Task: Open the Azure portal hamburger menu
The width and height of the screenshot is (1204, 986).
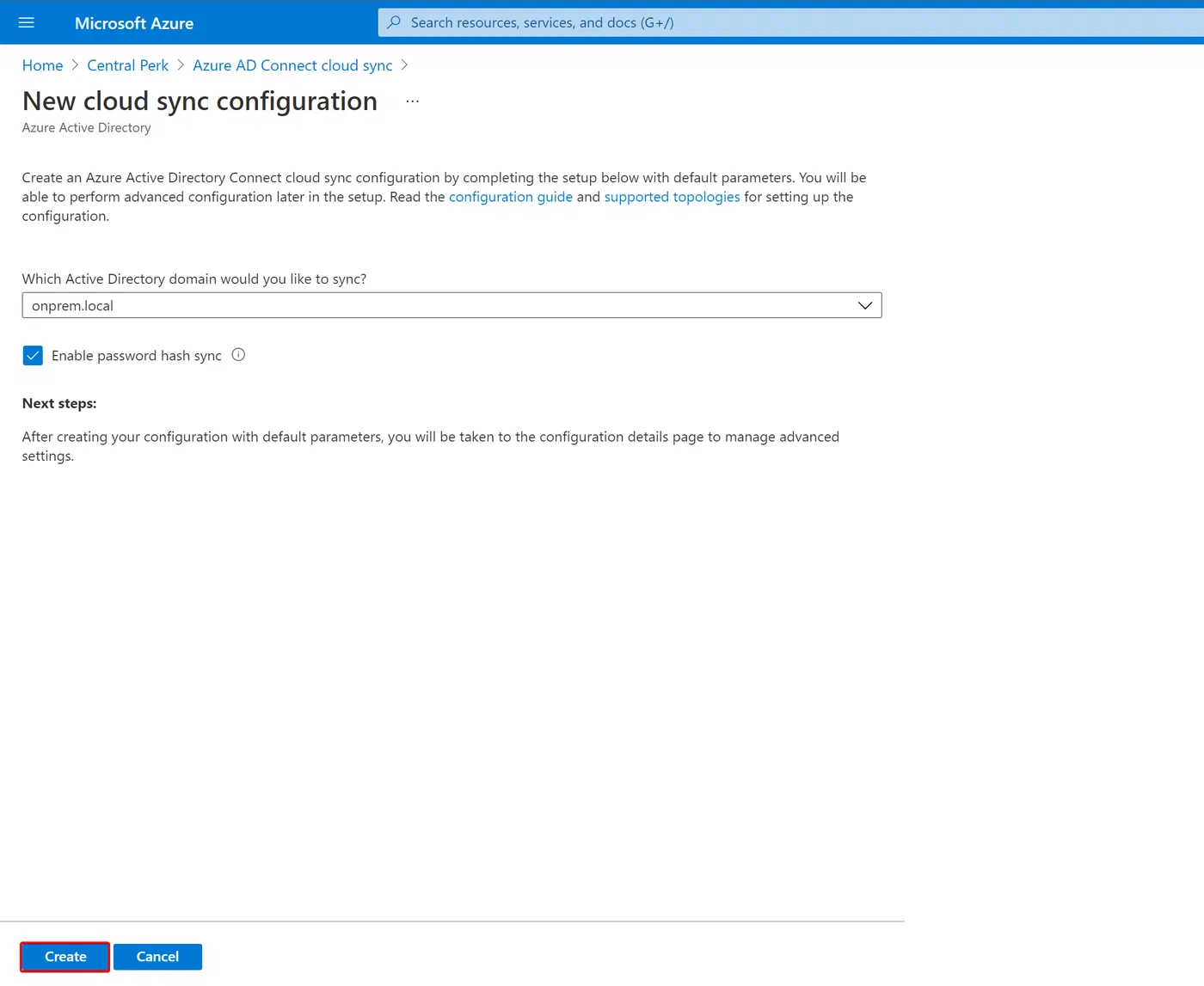Action: pyautogui.click(x=27, y=22)
